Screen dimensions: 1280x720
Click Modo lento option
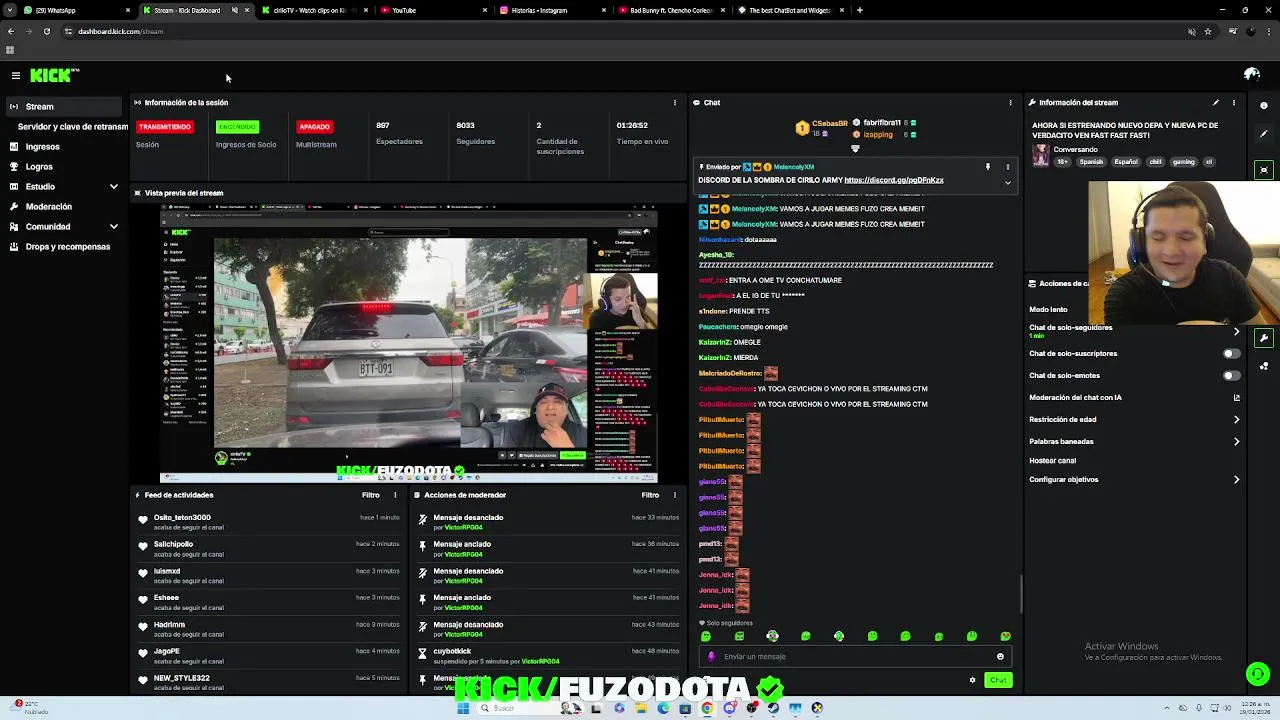[x=1048, y=309]
